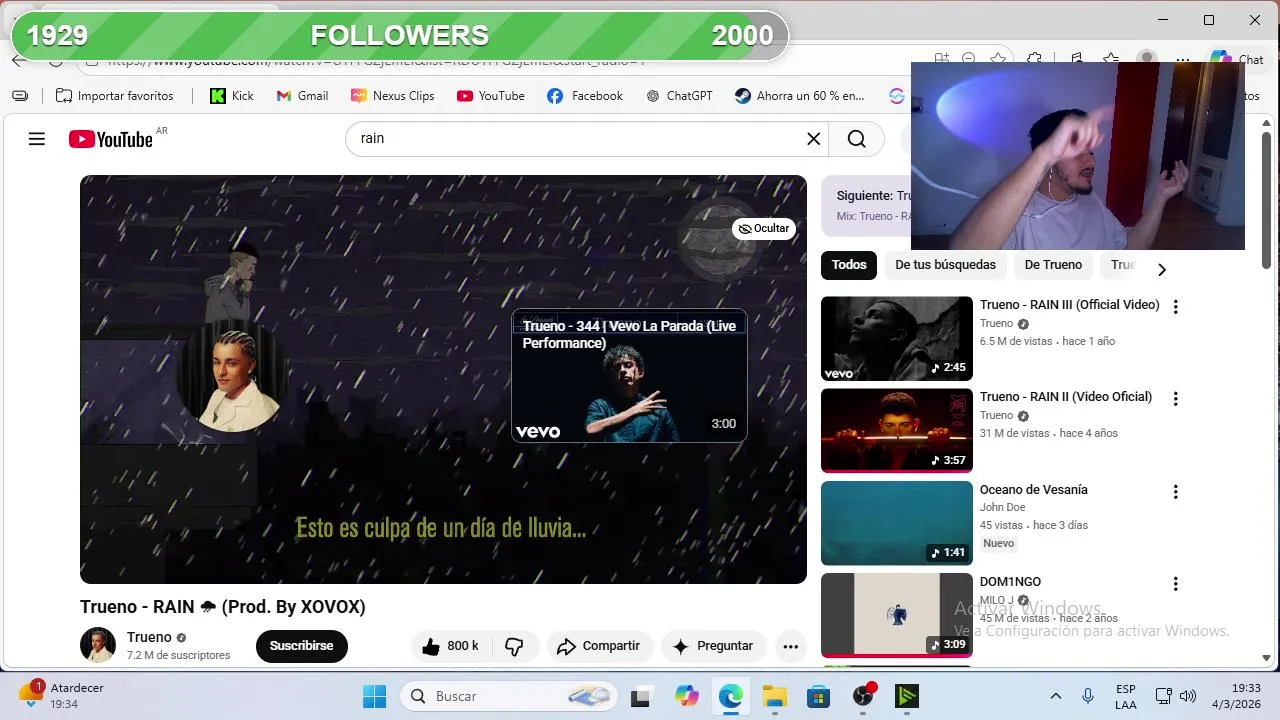Open the Gmail bookmark
The width and height of the screenshot is (1280, 720).
(302, 96)
